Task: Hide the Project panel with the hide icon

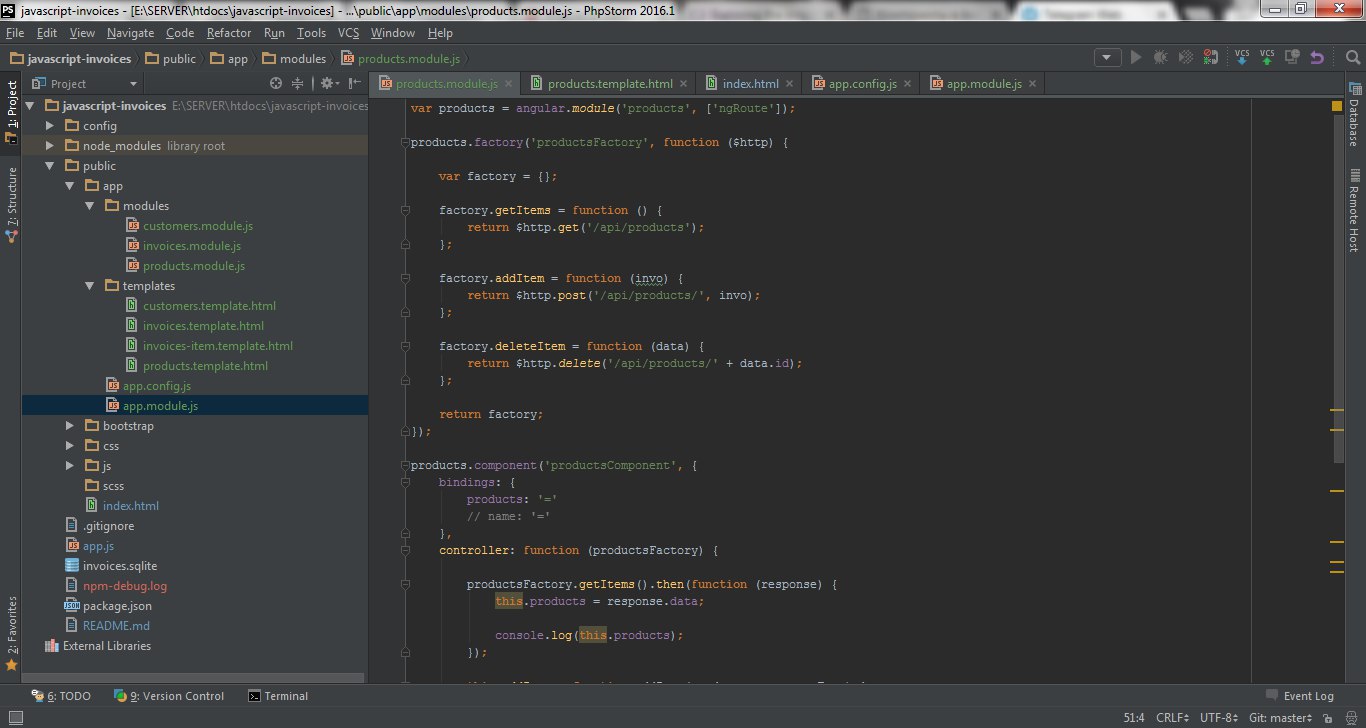Action: [354, 84]
